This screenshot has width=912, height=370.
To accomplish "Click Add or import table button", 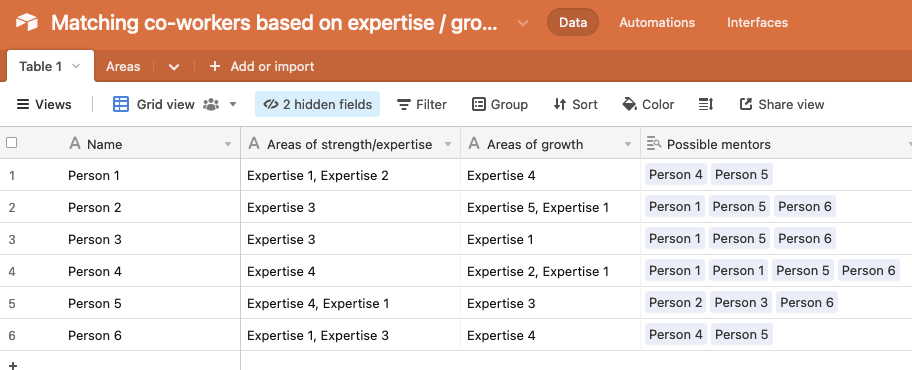I will pyautogui.click(x=262, y=66).
